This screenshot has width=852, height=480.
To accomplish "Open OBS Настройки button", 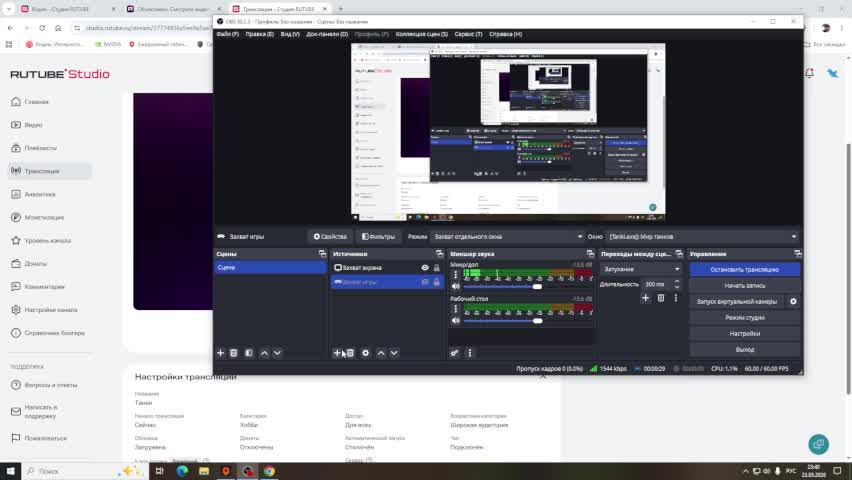I will (x=744, y=333).
